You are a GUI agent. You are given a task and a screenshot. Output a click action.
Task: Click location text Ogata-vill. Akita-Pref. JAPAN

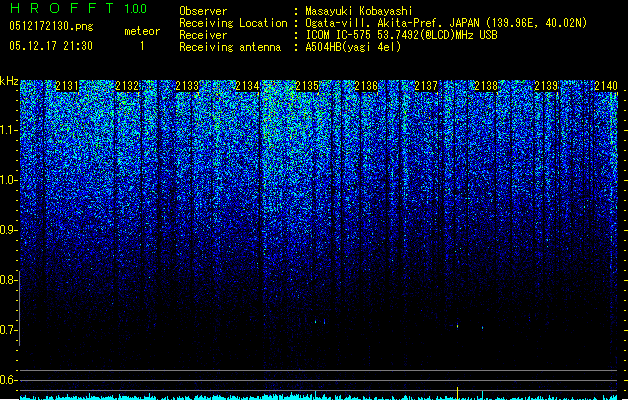pyautogui.click(x=393, y=23)
